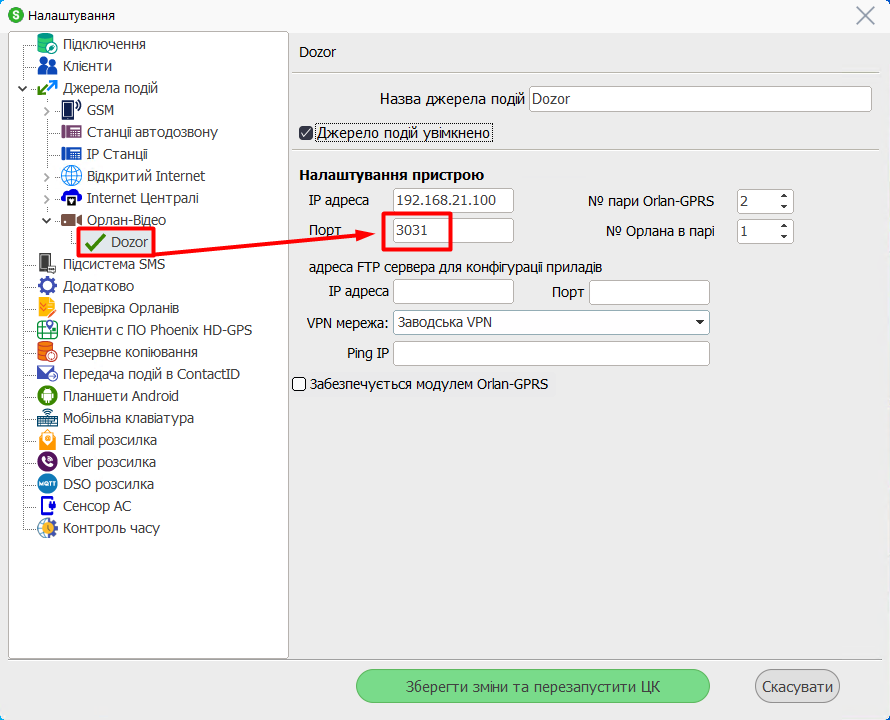Select the Планшети Android icon
This screenshot has height=720, width=890.
pyautogui.click(x=47, y=396)
